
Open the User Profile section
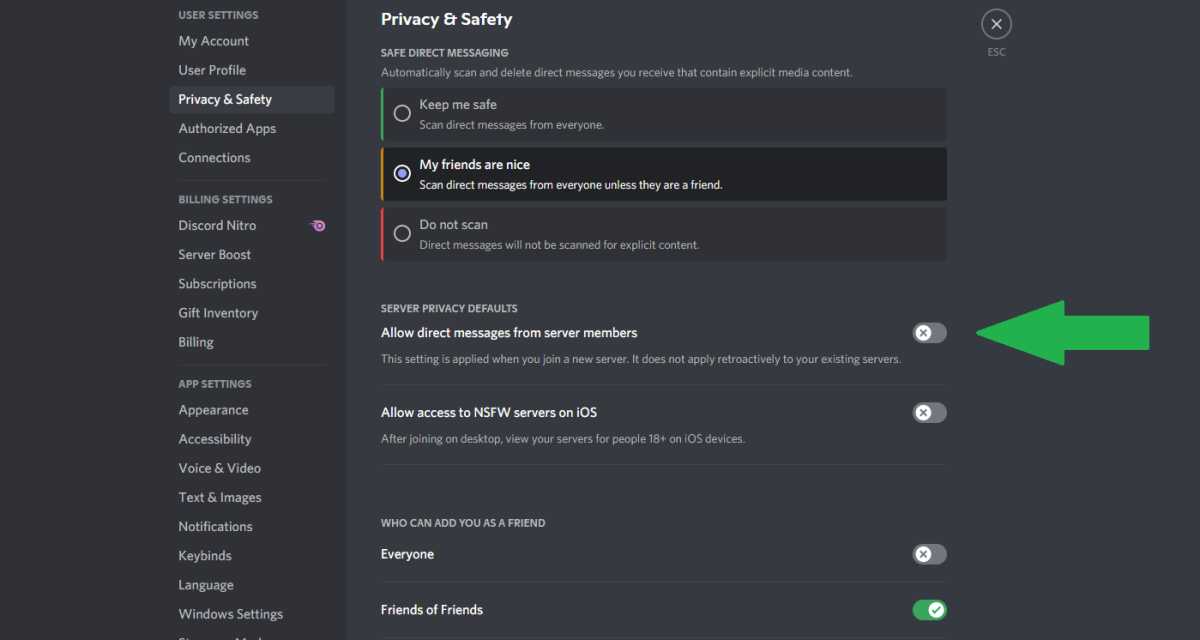[x=212, y=70]
